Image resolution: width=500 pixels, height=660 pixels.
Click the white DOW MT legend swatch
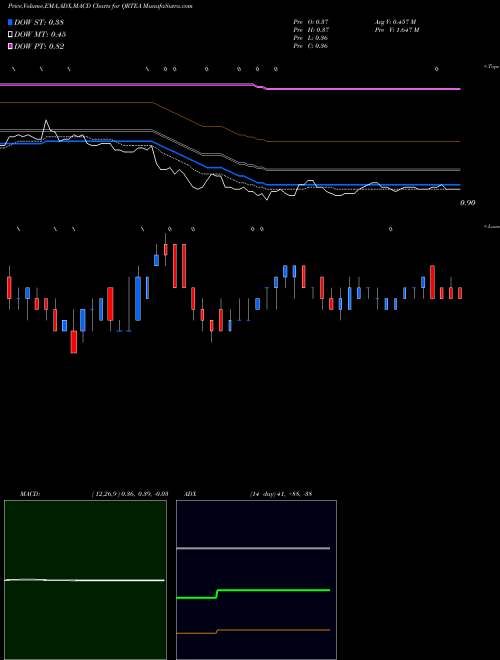click(x=10, y=34)
